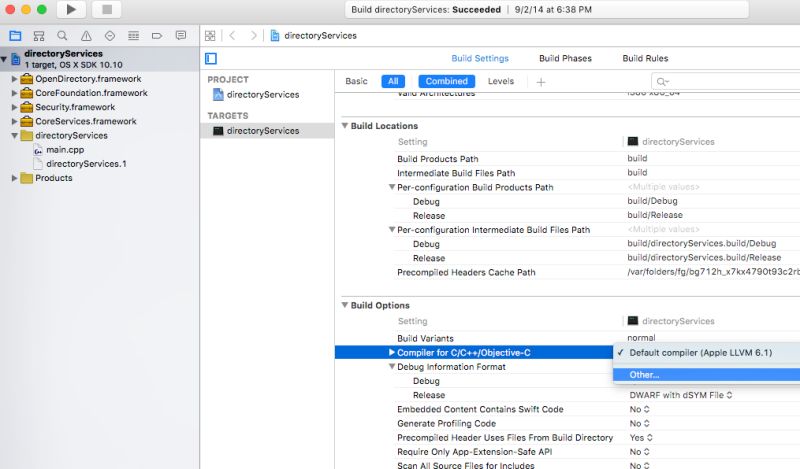Expand OpenDirectory.framework in navigator

tap(14, 79)
